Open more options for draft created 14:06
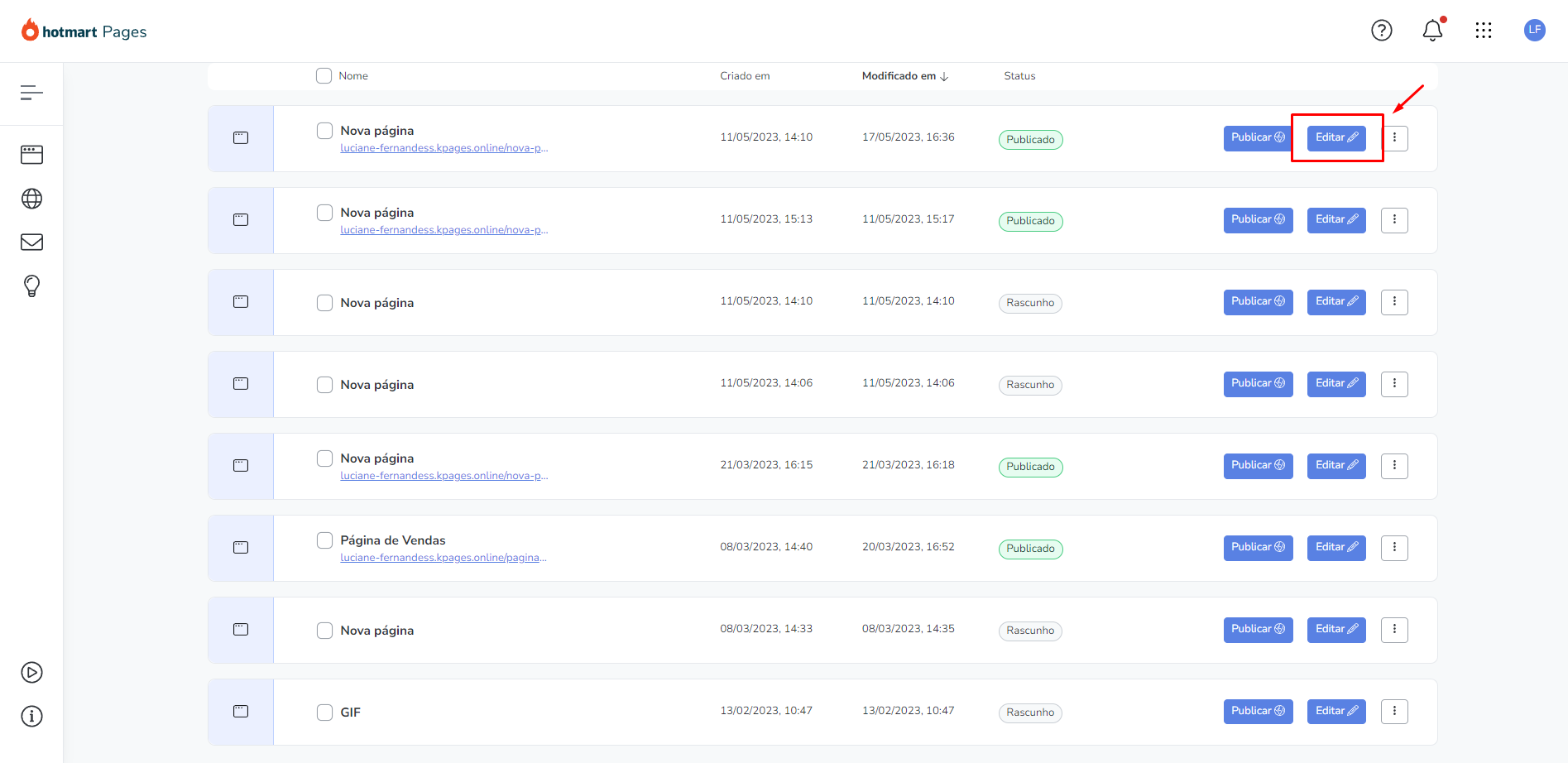Screen dimensions: 1568x763 1394,384
